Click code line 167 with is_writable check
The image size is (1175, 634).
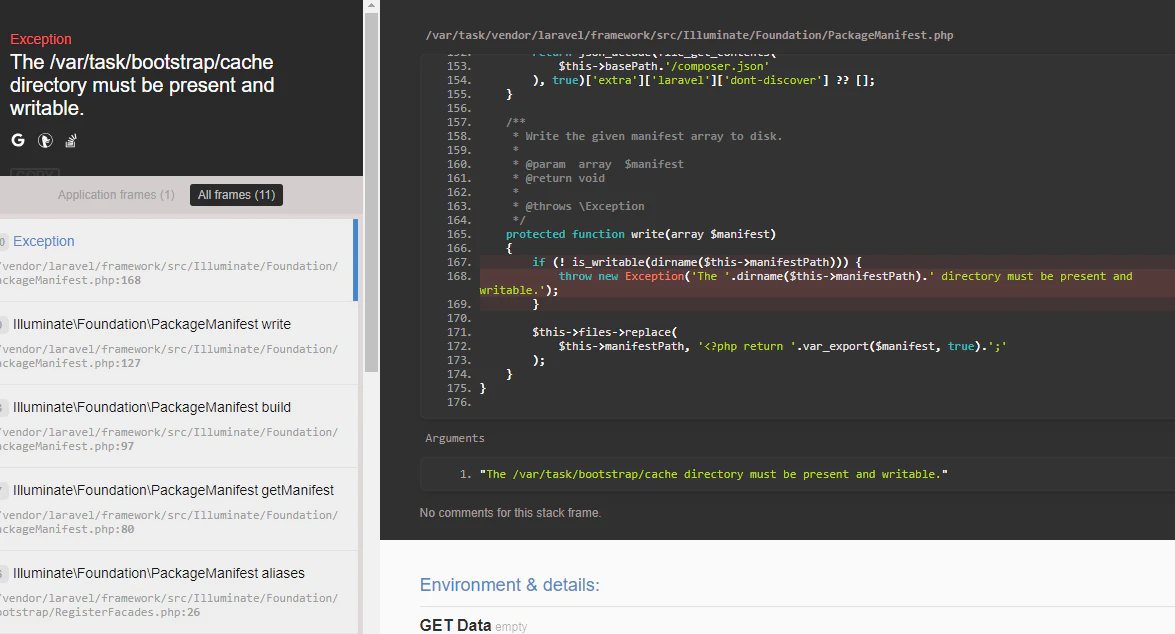pyautogui.click(x=697, y=262)
